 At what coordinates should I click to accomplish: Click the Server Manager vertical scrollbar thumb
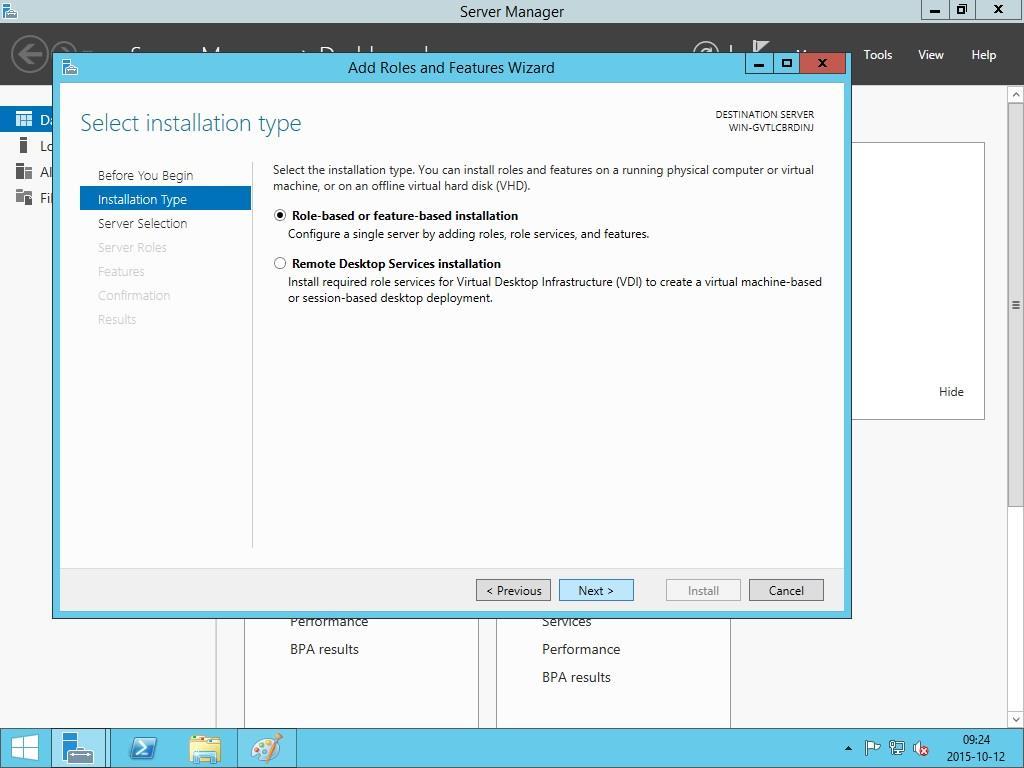tap(1016, 304)
